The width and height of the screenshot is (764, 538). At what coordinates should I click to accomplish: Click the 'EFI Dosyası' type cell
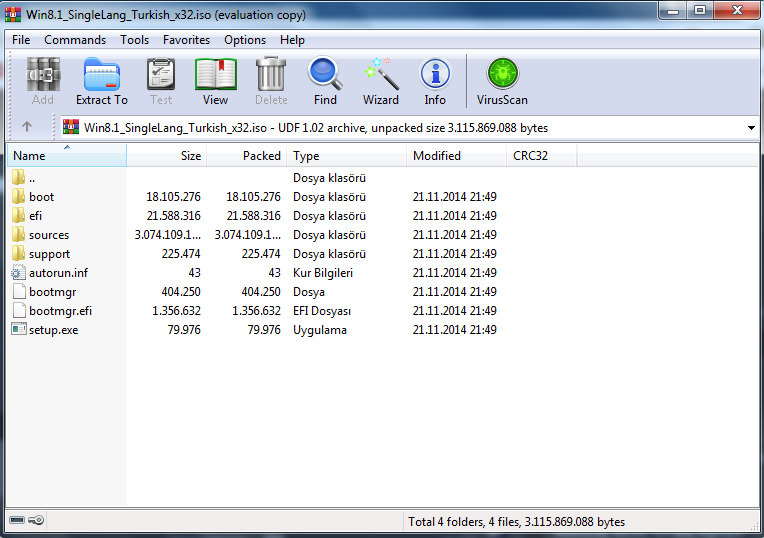coord(322,311)
